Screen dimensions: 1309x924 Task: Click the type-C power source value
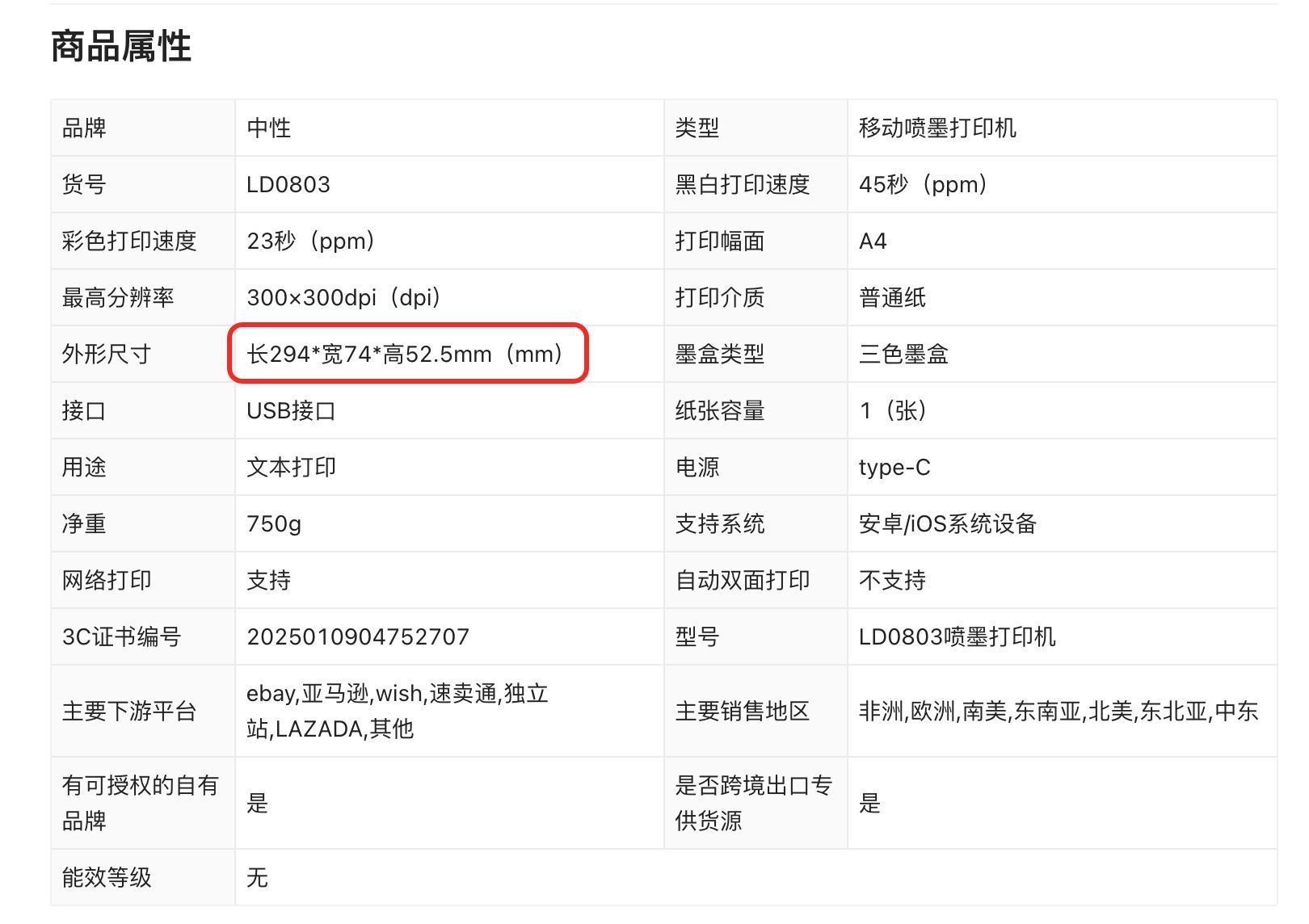coord(894,468)
